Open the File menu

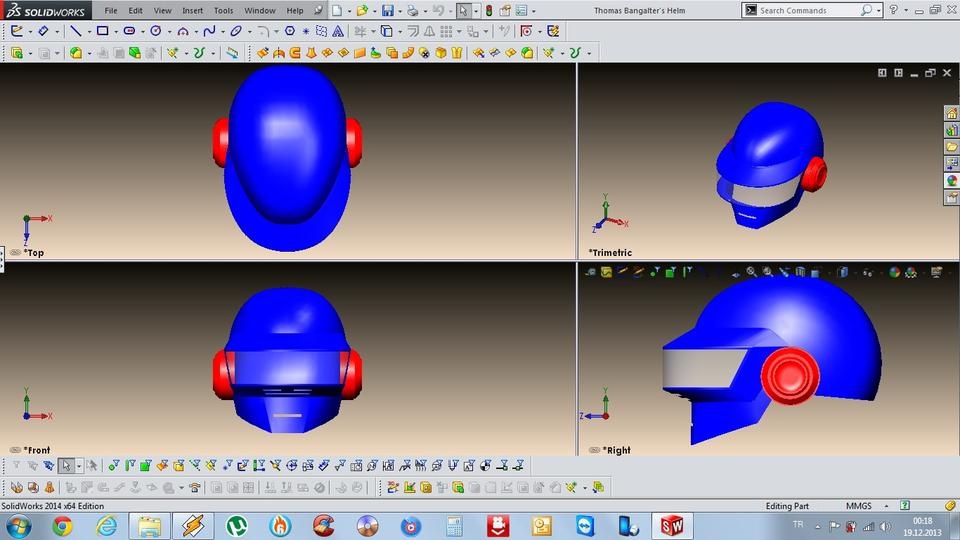click(x=111, y=10)
